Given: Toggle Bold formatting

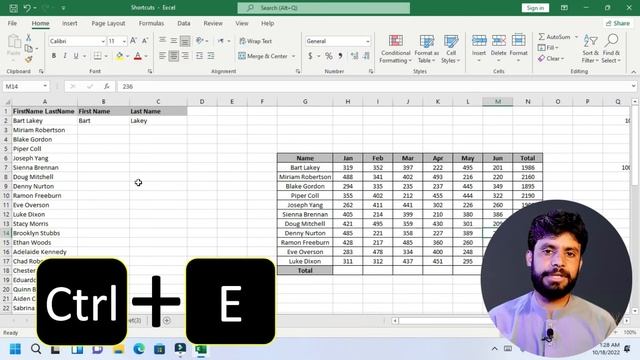Looking at the screenshot, I should 53,56.
